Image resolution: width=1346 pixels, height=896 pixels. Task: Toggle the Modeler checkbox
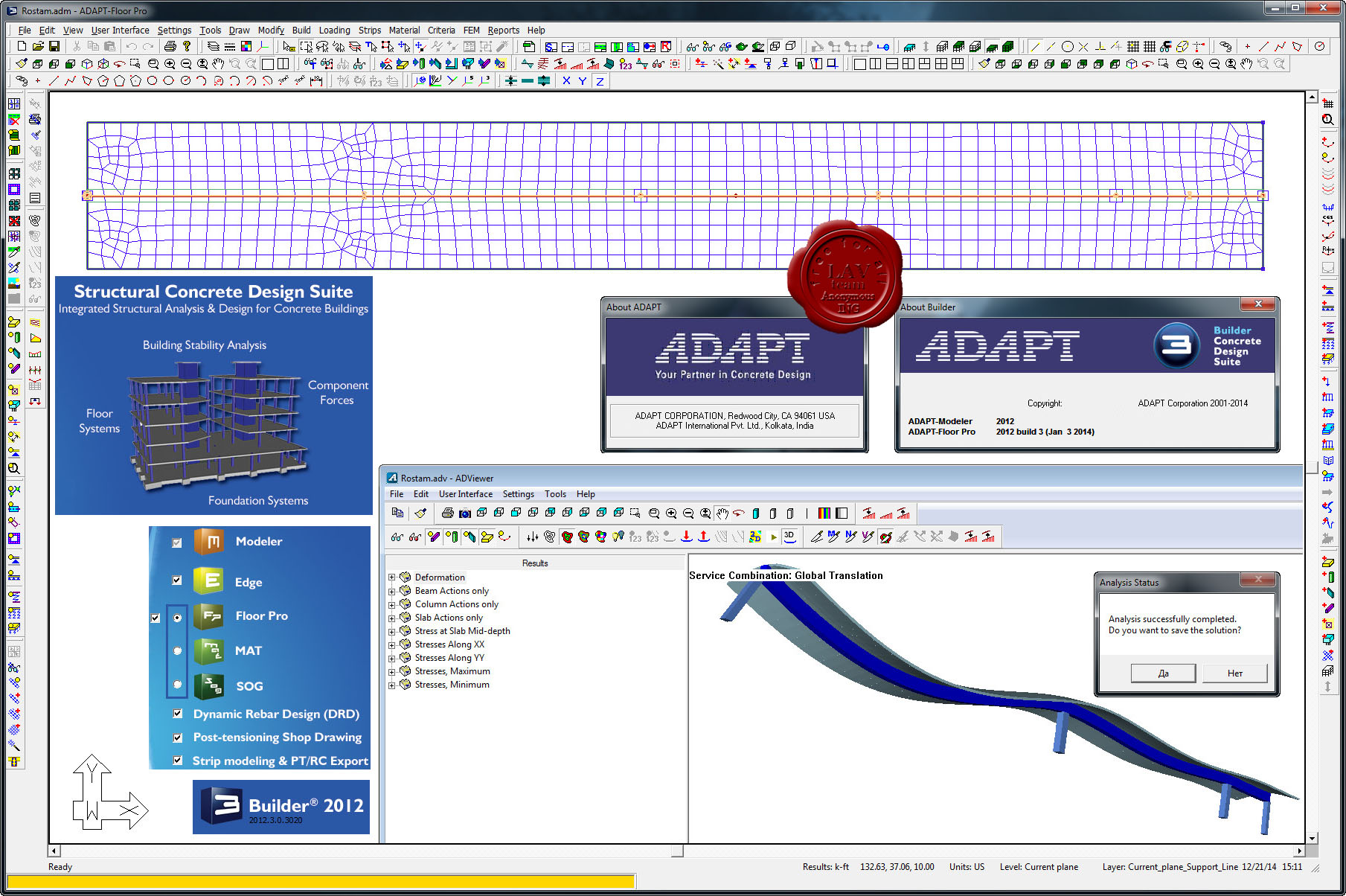[176, 543]
